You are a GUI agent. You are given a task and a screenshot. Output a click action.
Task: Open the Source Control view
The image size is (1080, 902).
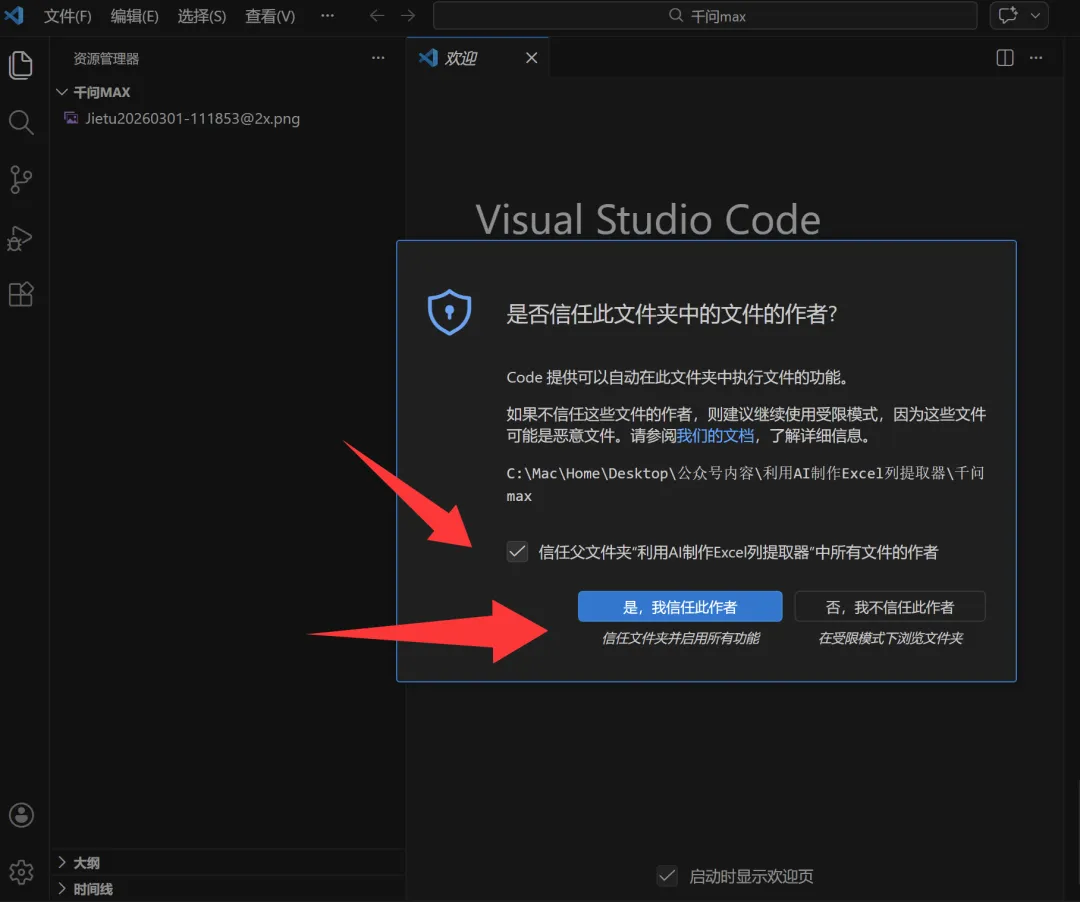[21, 180]
